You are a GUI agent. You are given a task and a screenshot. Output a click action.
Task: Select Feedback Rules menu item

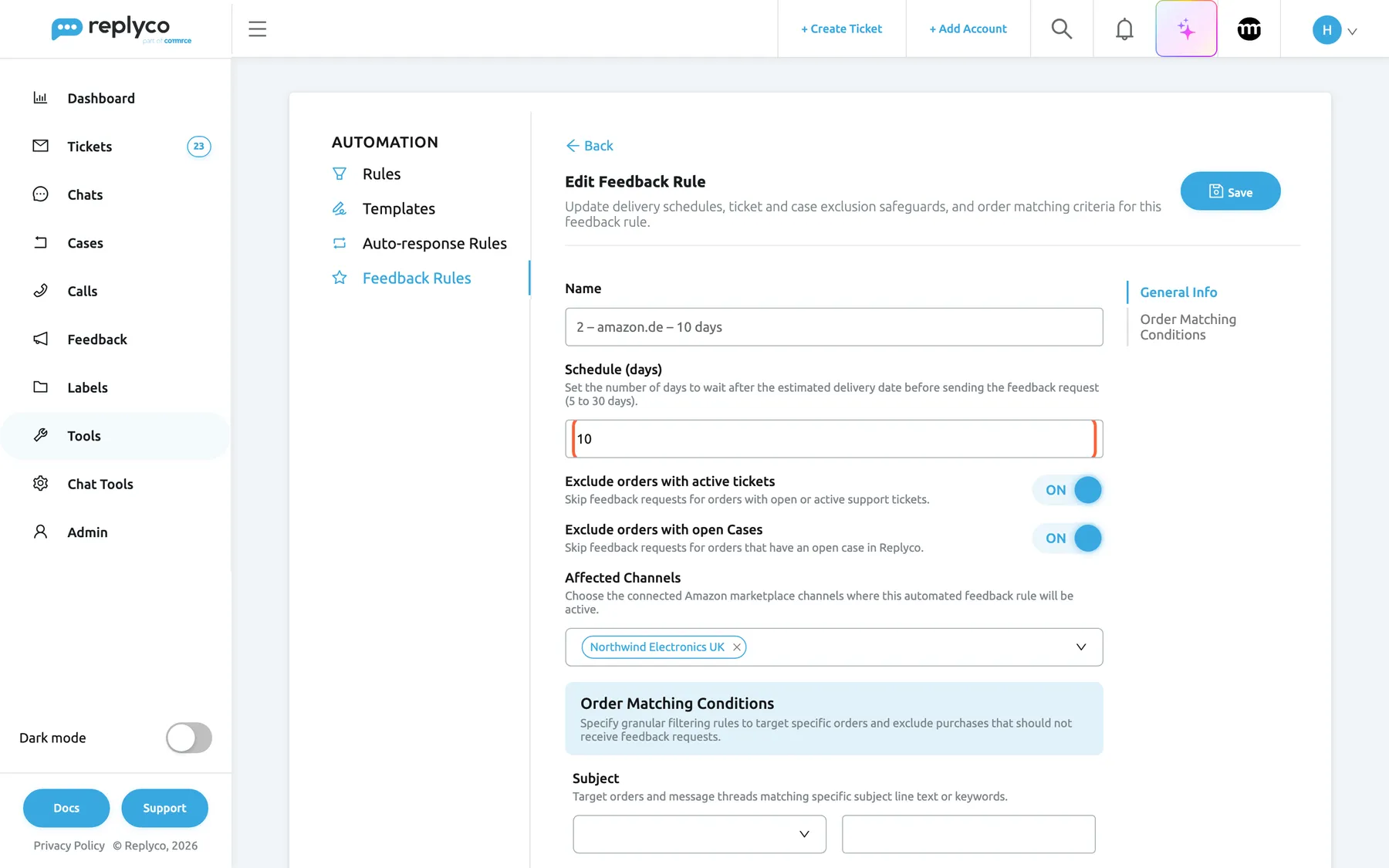coord(417,279)
